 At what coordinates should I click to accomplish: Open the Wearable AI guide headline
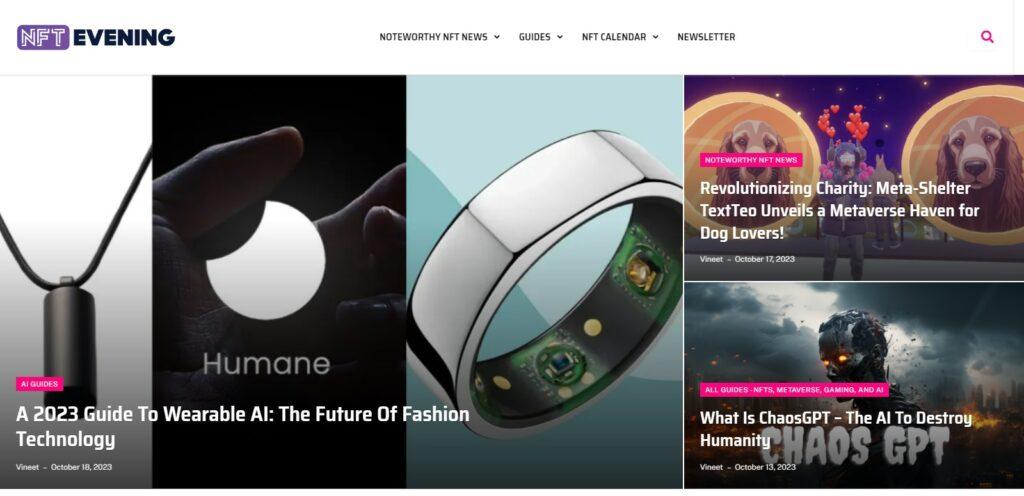coord(242,426)
